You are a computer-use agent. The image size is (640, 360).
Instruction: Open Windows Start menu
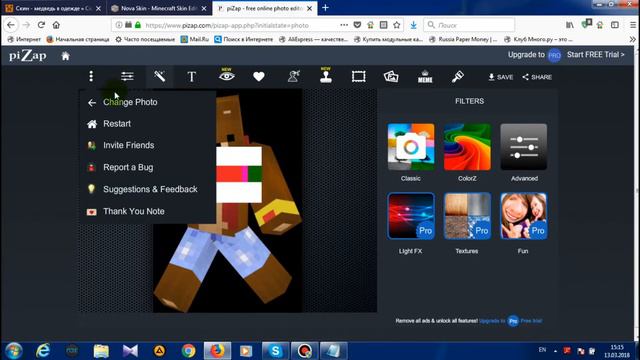[x=14, y=351]
